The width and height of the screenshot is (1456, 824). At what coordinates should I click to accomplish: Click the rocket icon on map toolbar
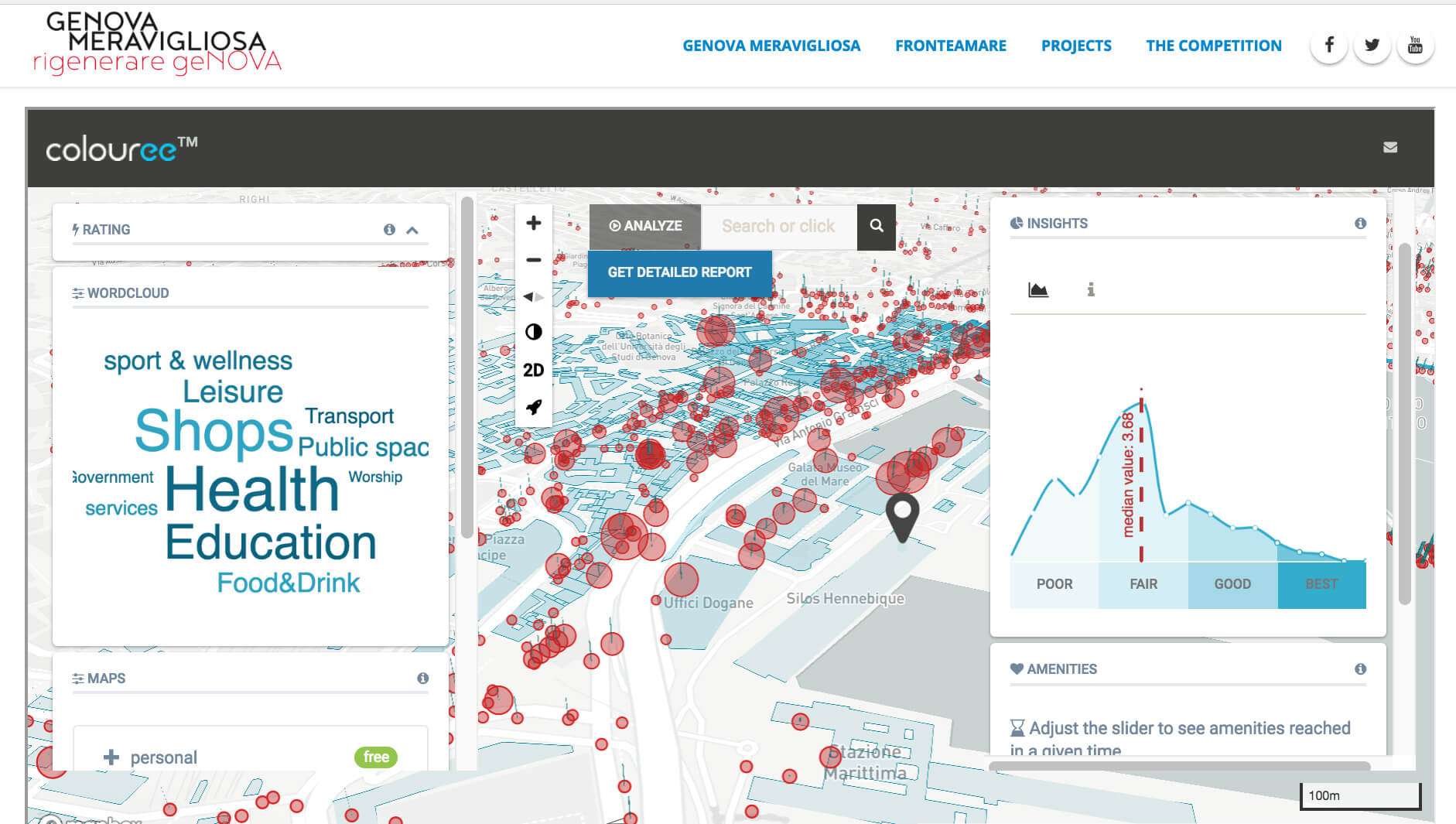click(x=533, y=407)
